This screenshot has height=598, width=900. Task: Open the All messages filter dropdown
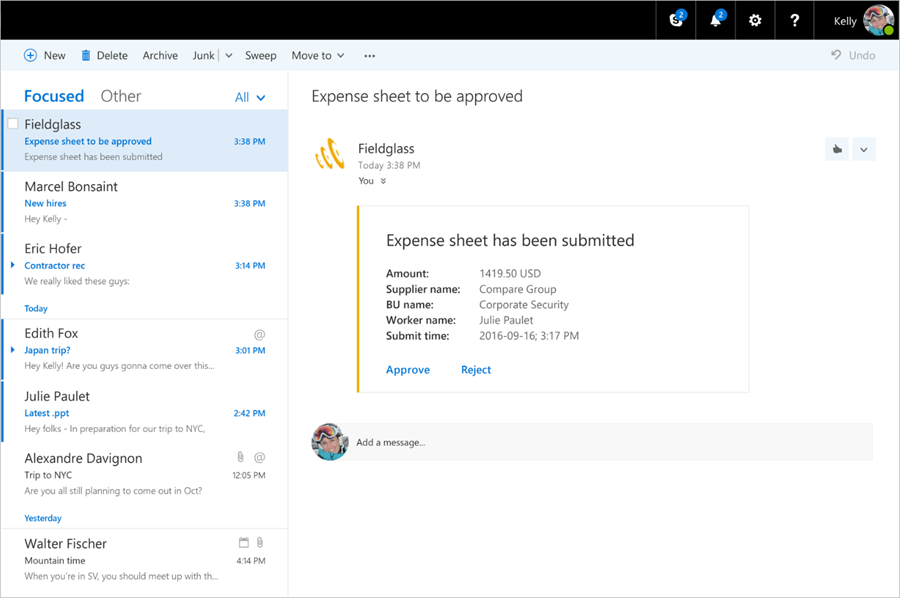(x=249, y=96)
